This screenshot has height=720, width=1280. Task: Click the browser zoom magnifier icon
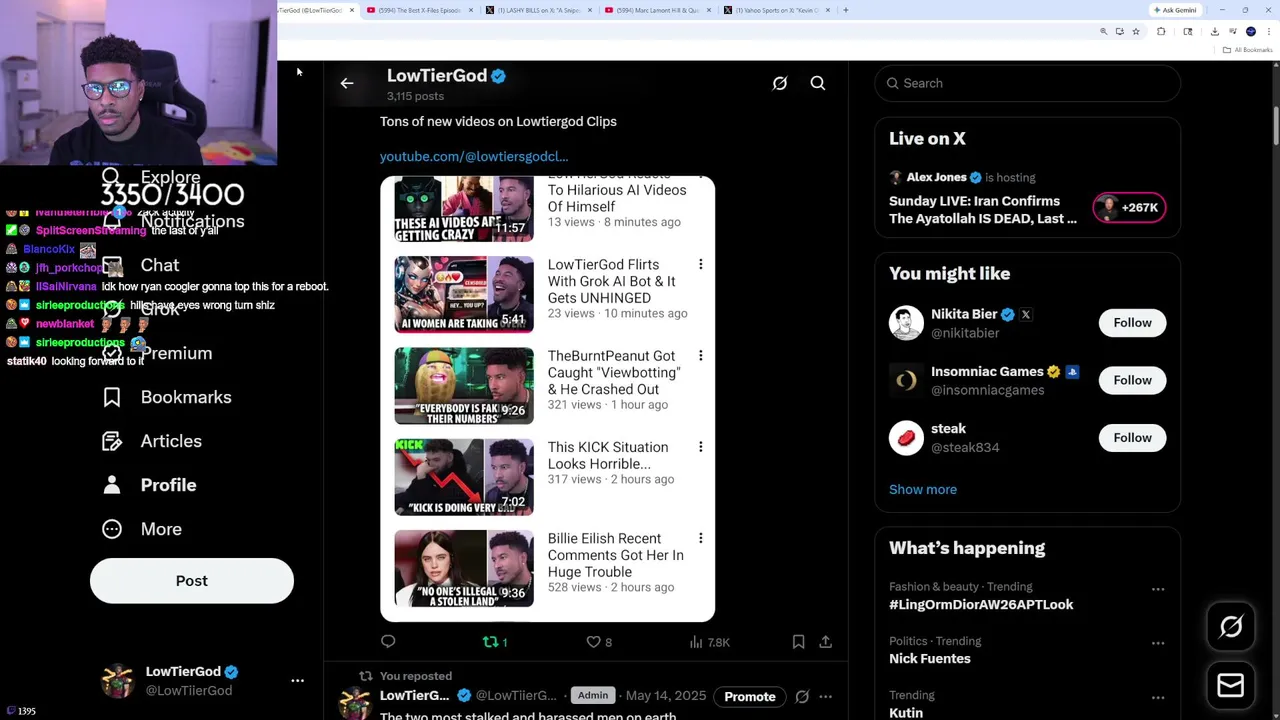[1104, 31]
